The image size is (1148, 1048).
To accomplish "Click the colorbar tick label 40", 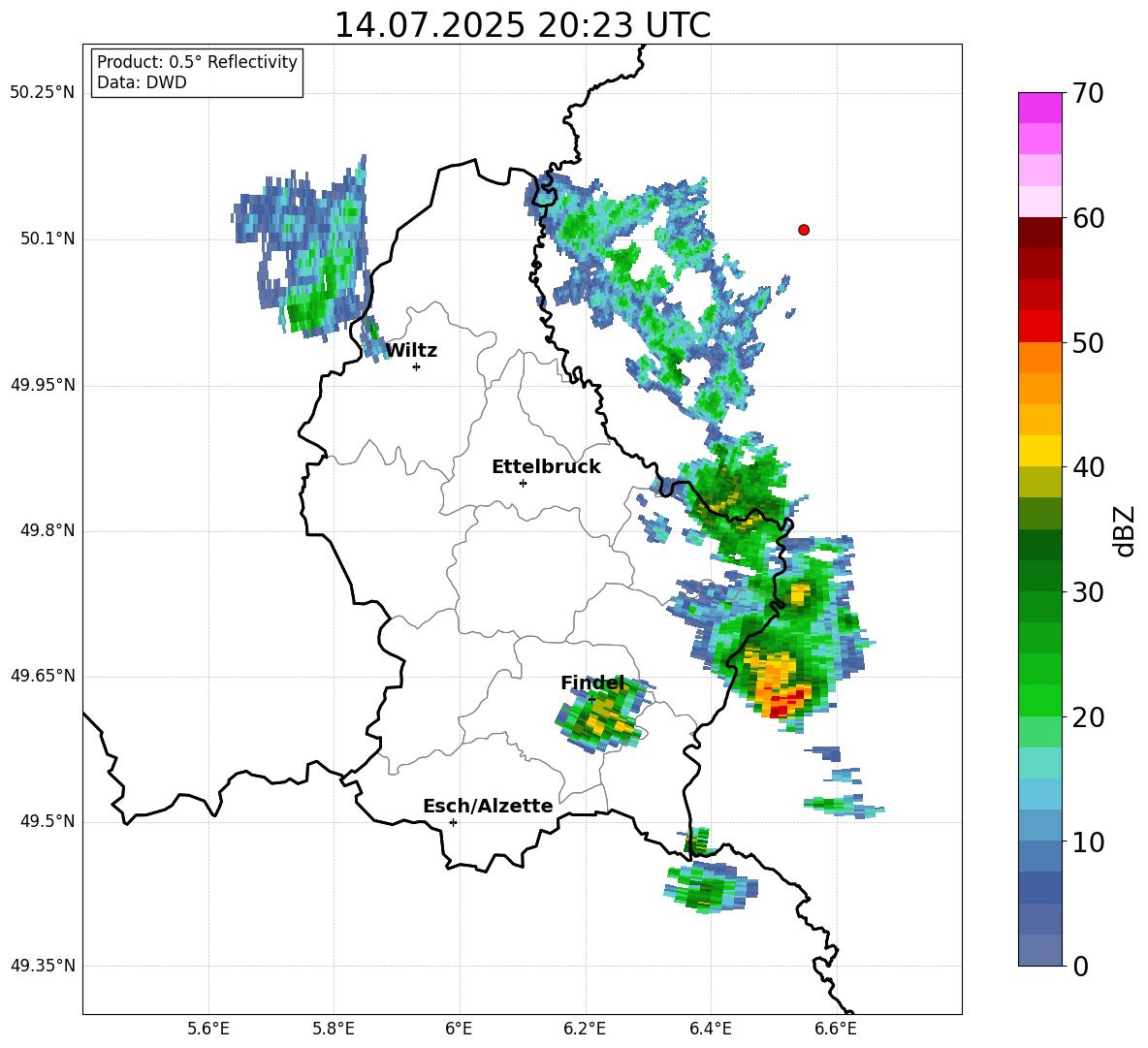I will click(1088, 467).
